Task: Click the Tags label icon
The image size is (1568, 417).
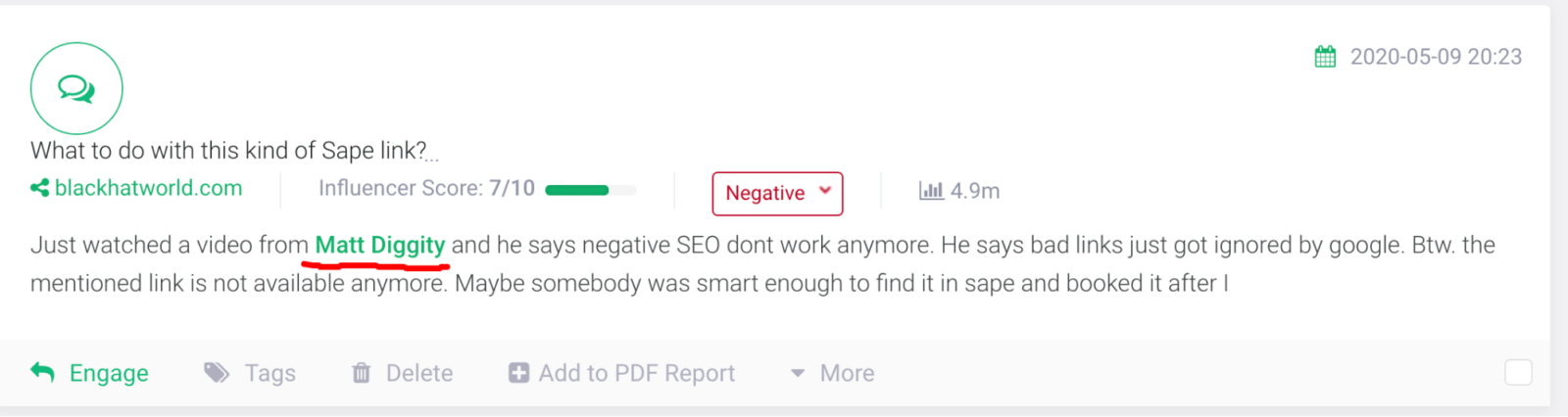Action: pyautogui.click(x=217, y=373)
